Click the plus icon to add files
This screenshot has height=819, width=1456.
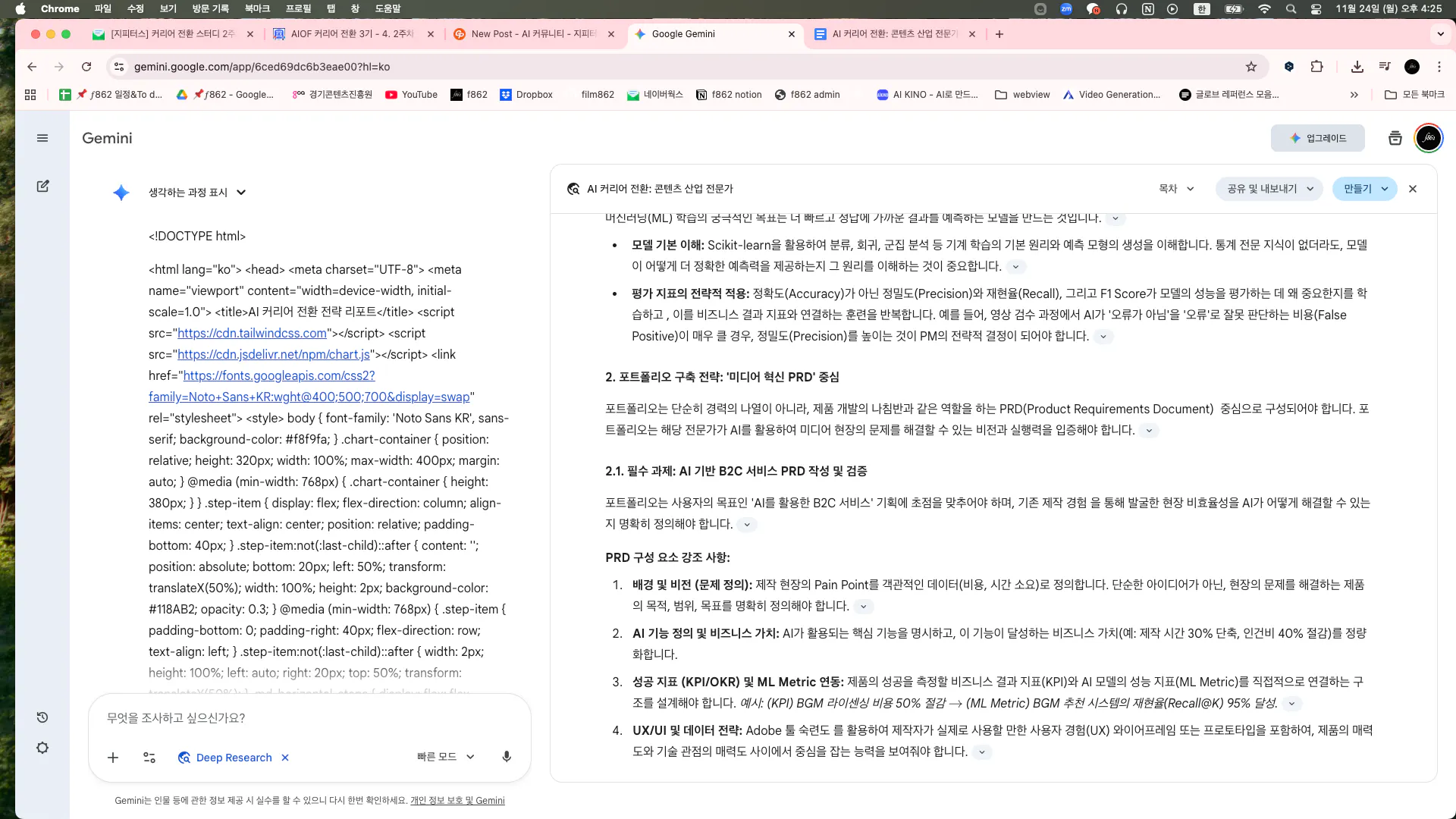click(113, 758)
